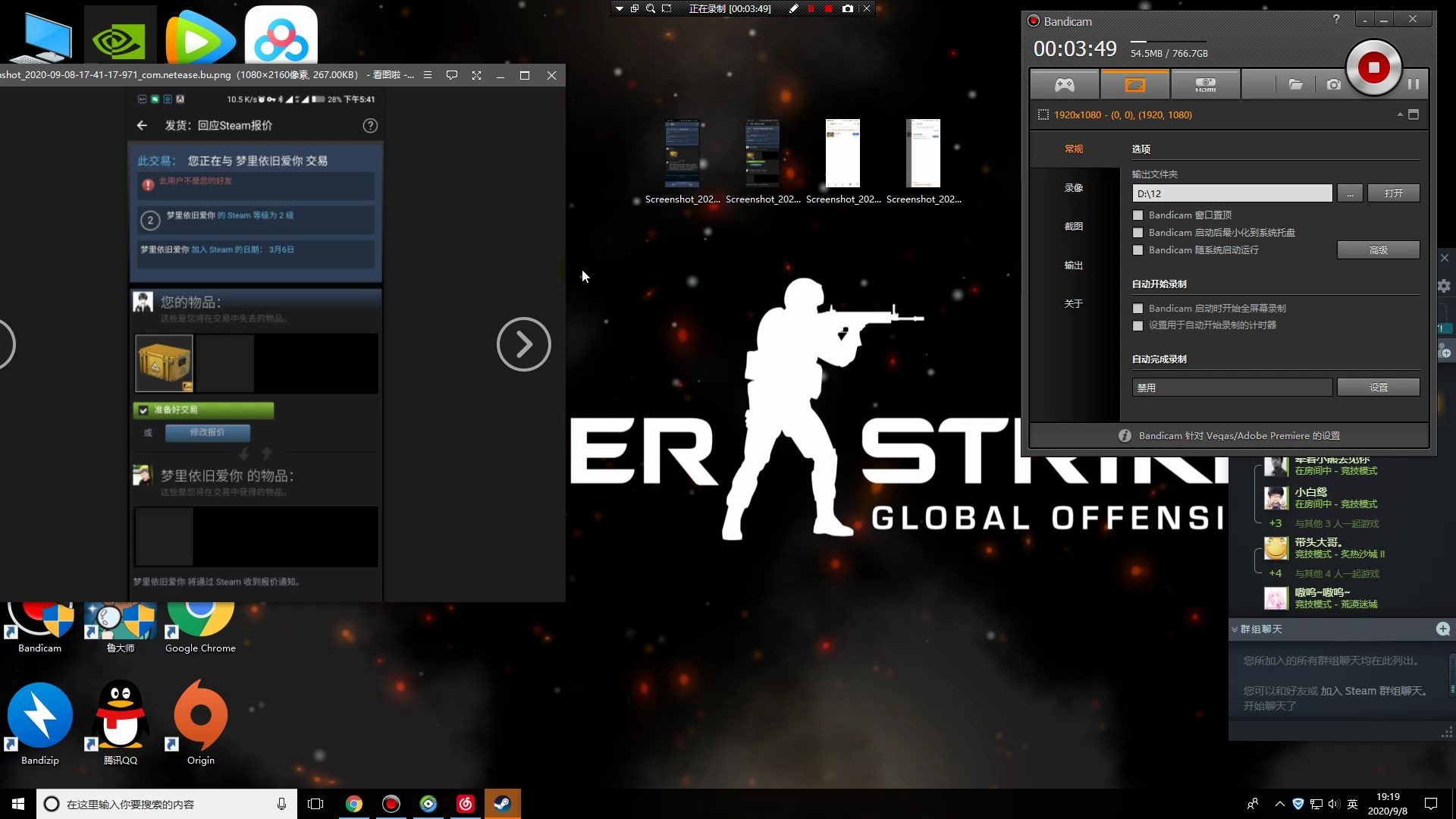Click the ... browse folder button

click(x=1350, y=193)
